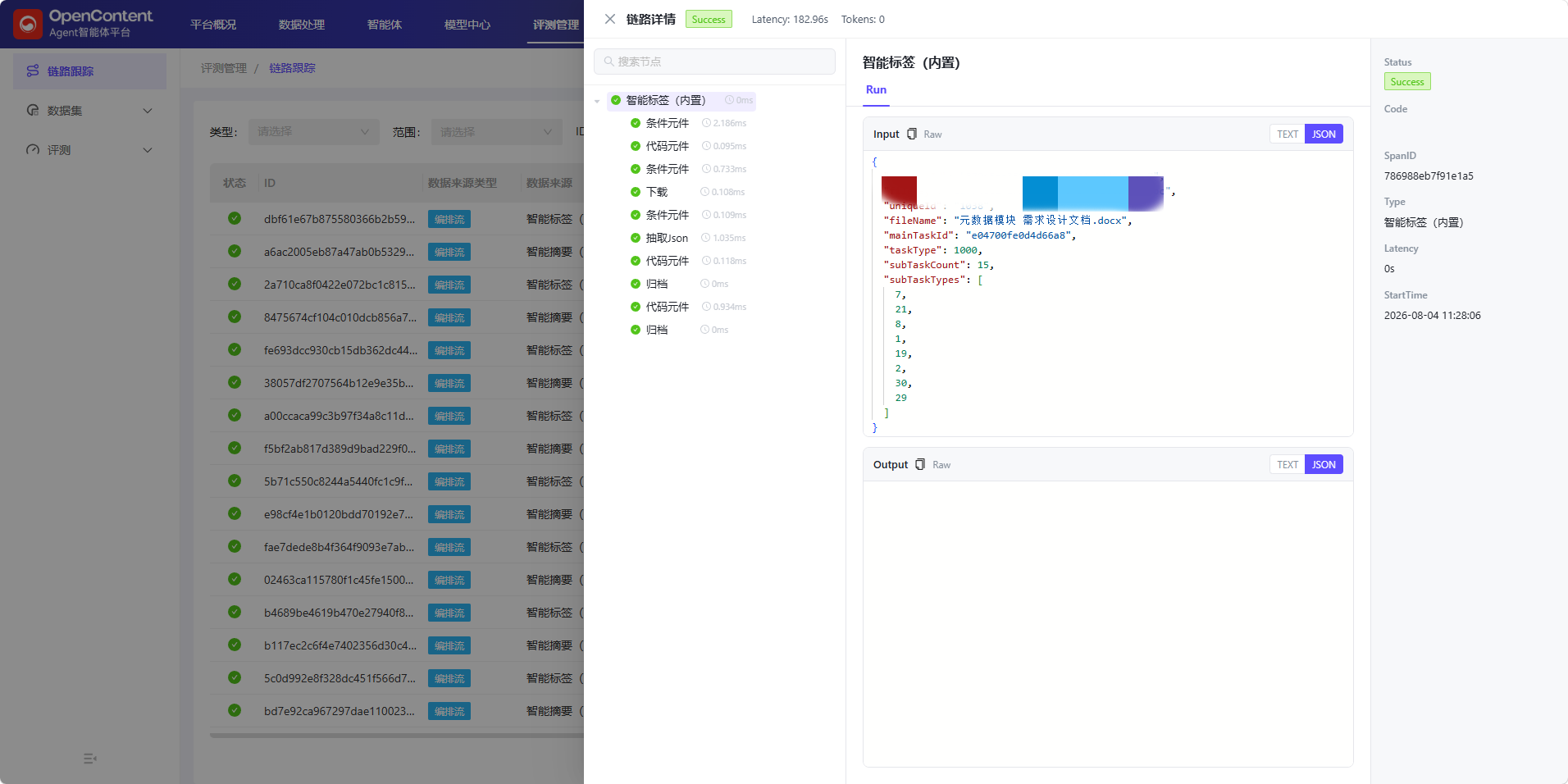The width and height of the screenshot is (1568, 784).
Task: Open the 范围 dropdown
Action: coord(496,131)
